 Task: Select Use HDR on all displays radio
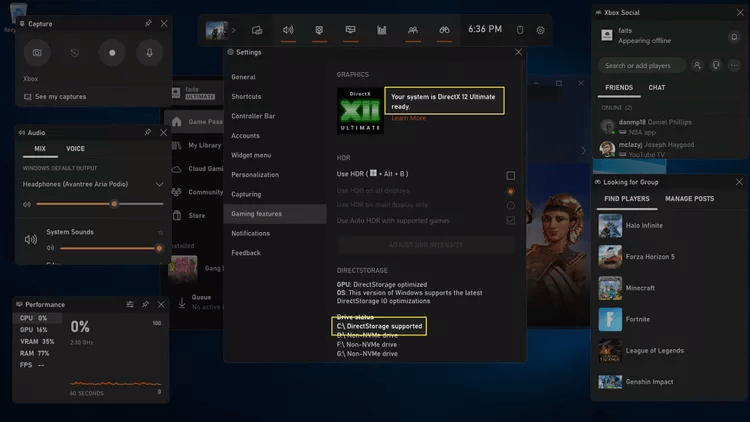coord(511,191)
